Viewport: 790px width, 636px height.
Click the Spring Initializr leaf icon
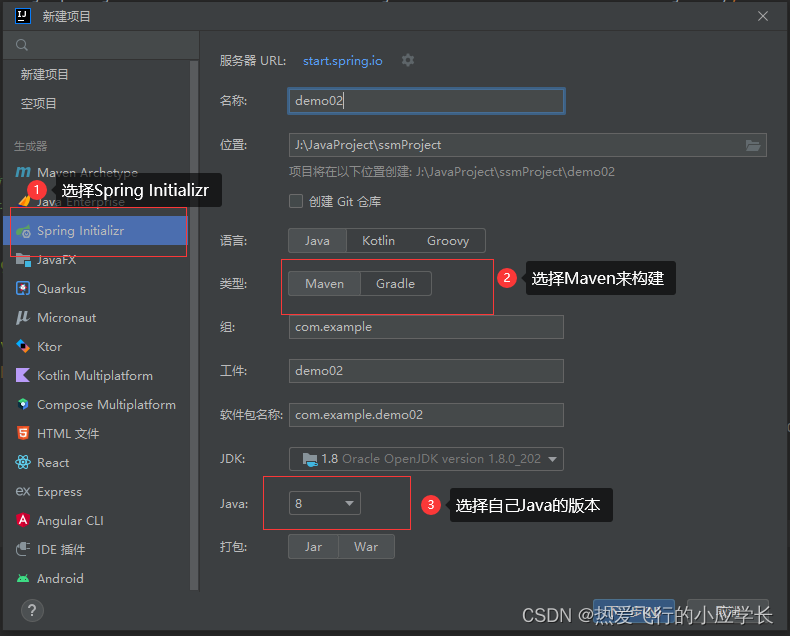pos(23,231)
